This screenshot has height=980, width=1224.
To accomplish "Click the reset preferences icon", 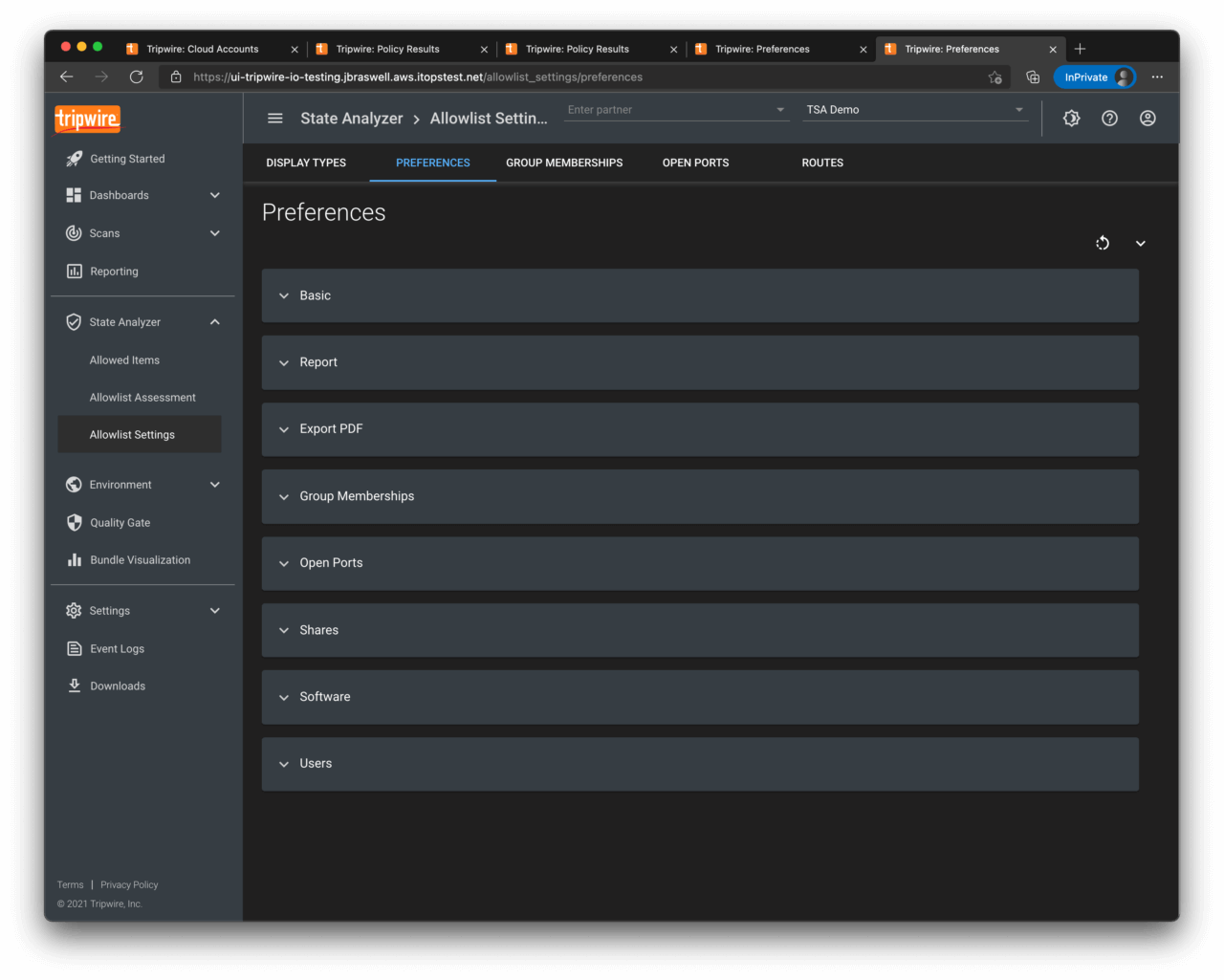I will coord(1103,243).
